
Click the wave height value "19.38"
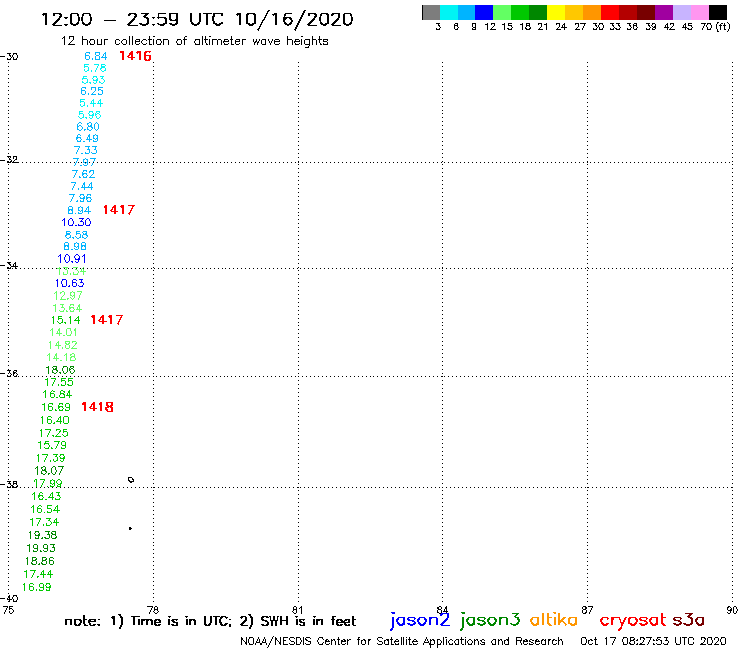coord(42,535)
